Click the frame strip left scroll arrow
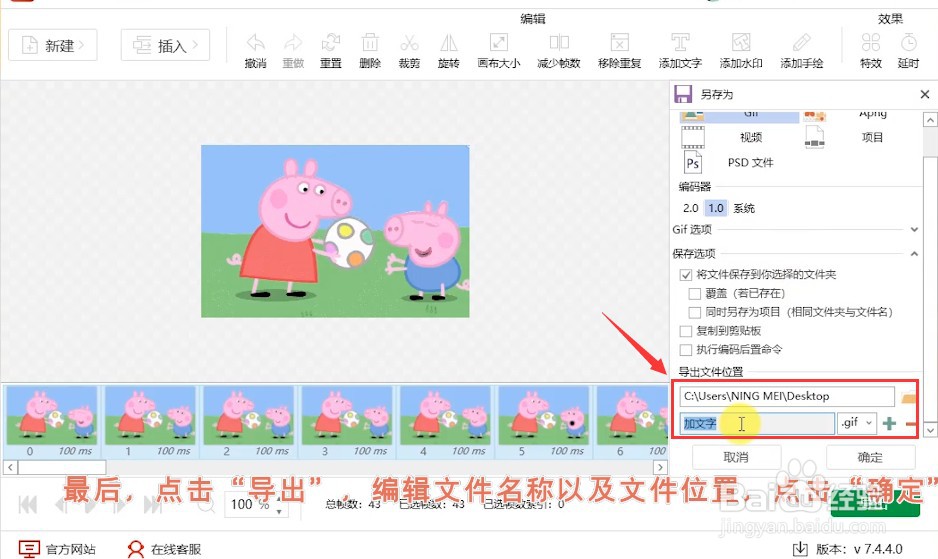Image resolution: width=938 pixels, height=559 pixels. click(x=10, y=467)
